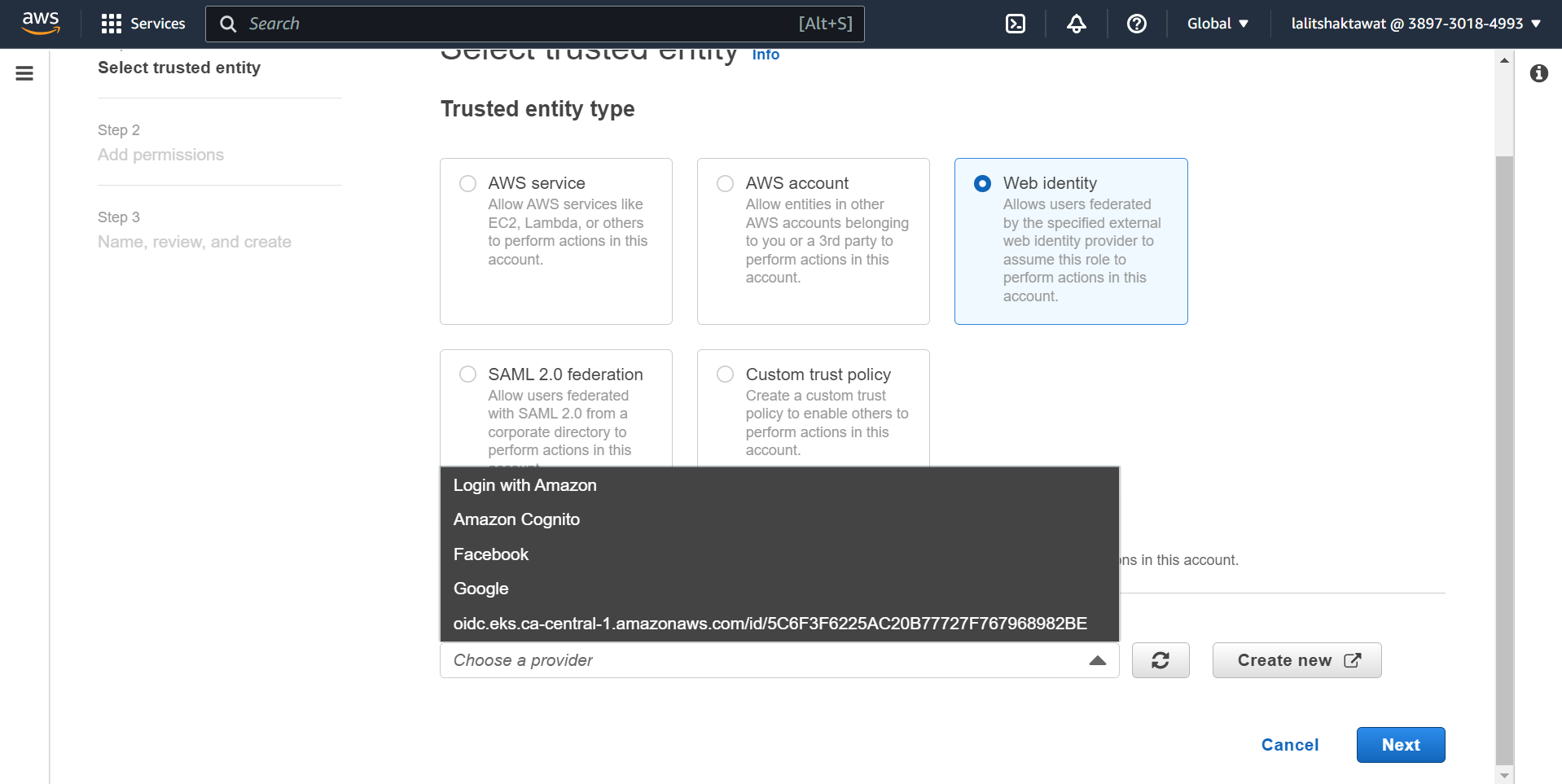Select the Web identity radio option
Screen dimensions: 1562x784
(982, 183)
